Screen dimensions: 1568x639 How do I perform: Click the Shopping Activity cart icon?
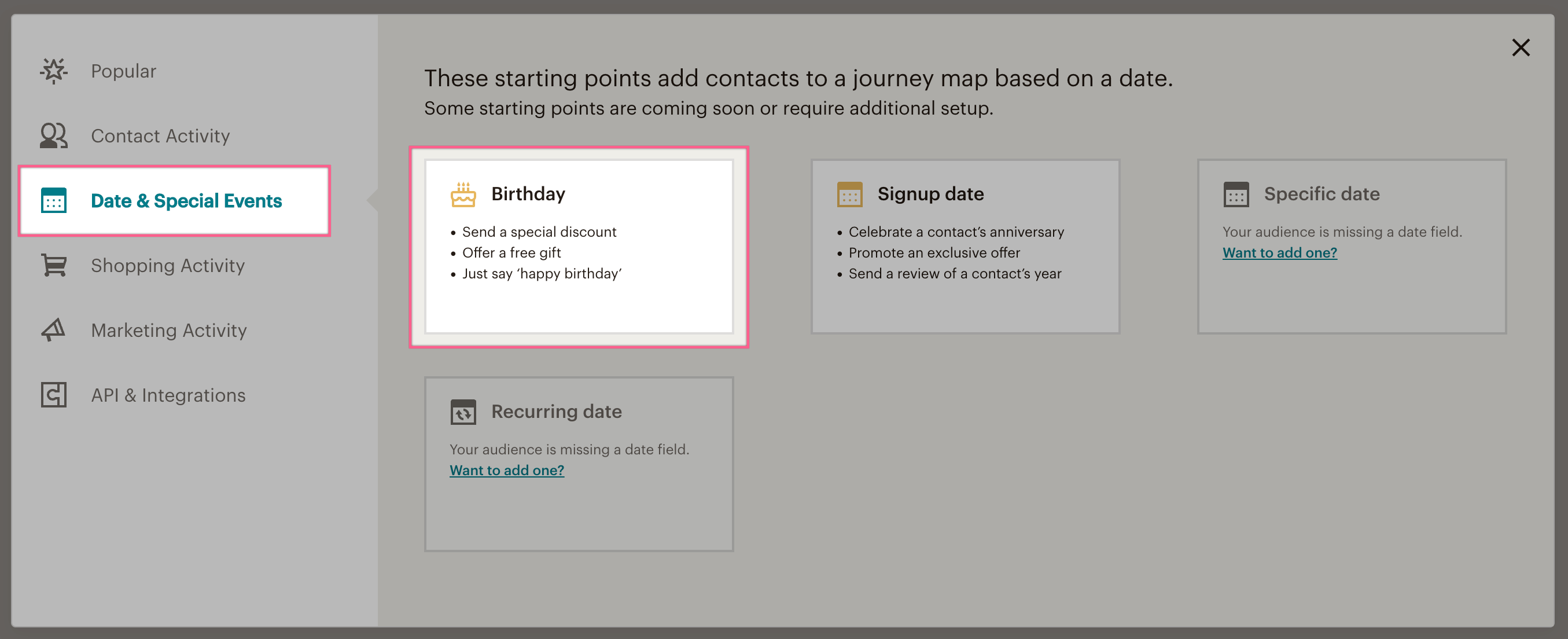pyautogui.click(x=54, y=265)
